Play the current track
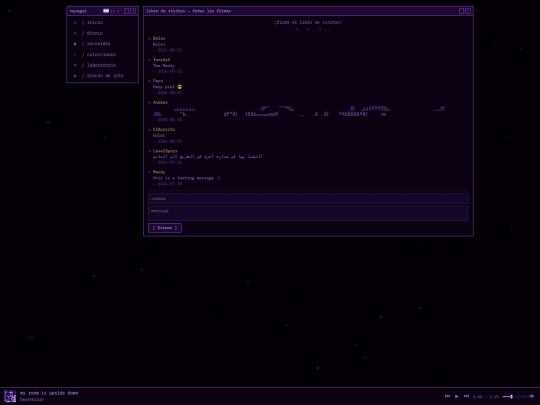This screenshot has width=540, height=405. 457,396
